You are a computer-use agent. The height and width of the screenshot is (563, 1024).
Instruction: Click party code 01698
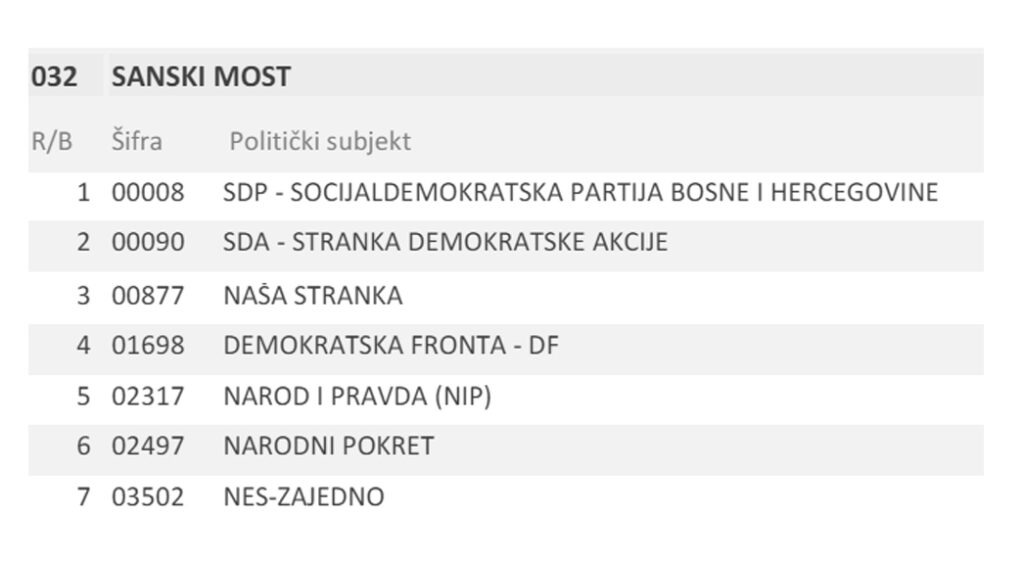148,346
